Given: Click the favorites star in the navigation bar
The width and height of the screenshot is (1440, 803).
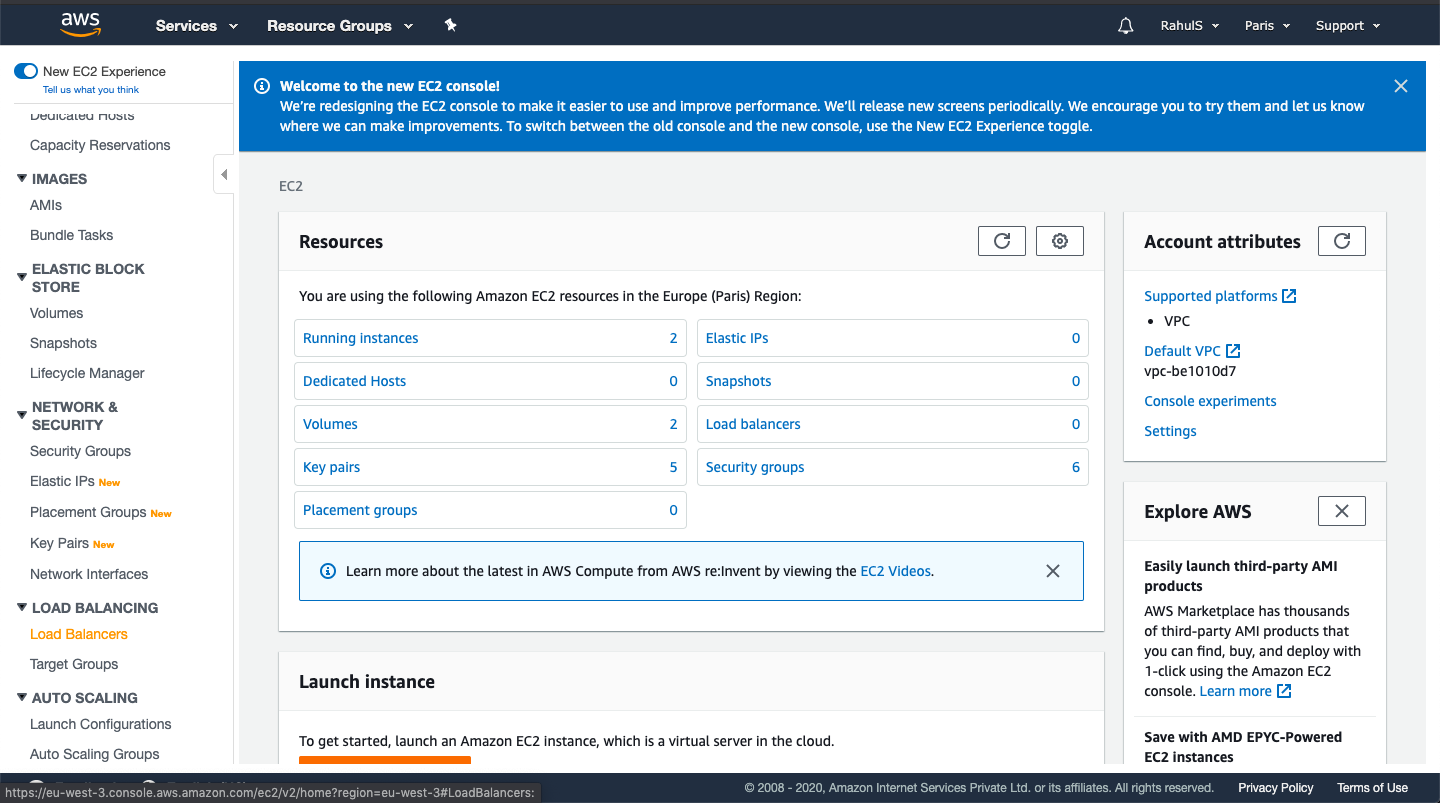Looking at the screenshot, I should [450, 25].
